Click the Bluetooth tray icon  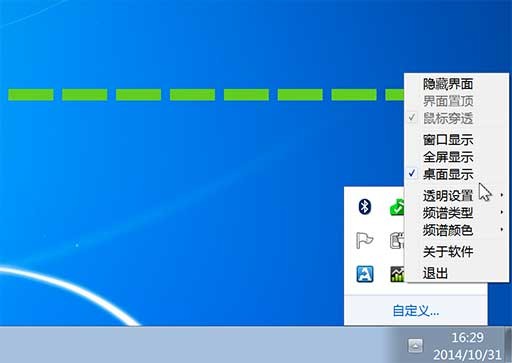tap(365, 207)
